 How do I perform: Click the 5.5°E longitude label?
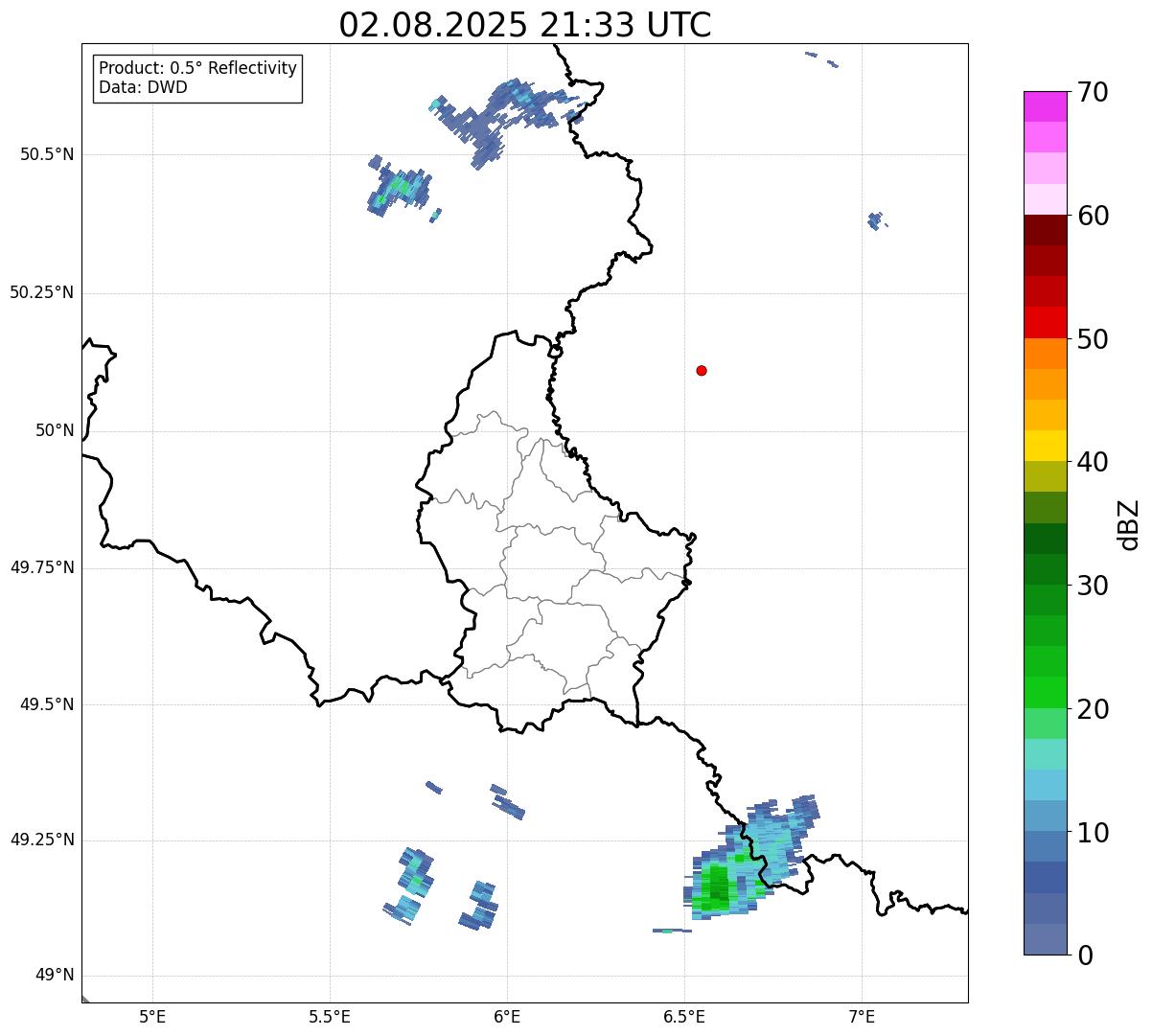click(x=330, y=1016)
